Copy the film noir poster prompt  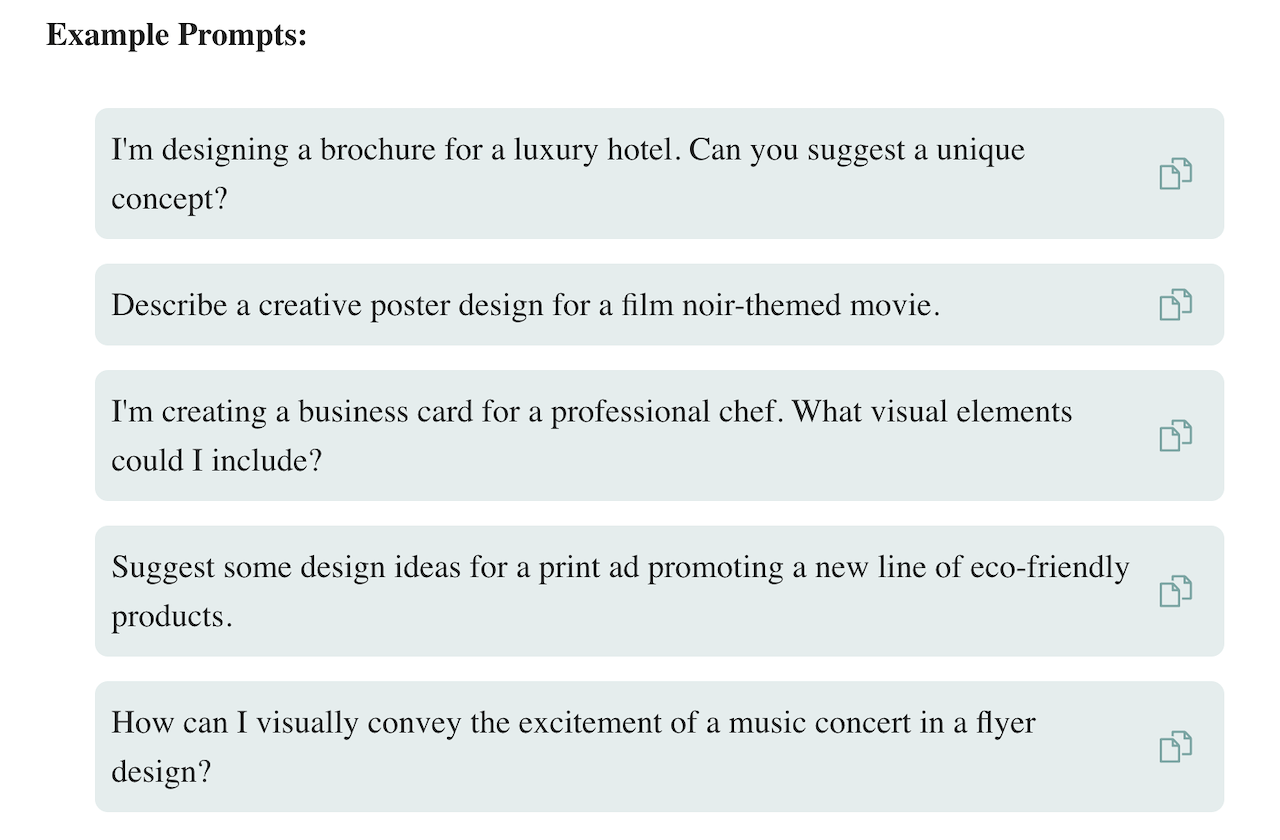point(1176,305)
